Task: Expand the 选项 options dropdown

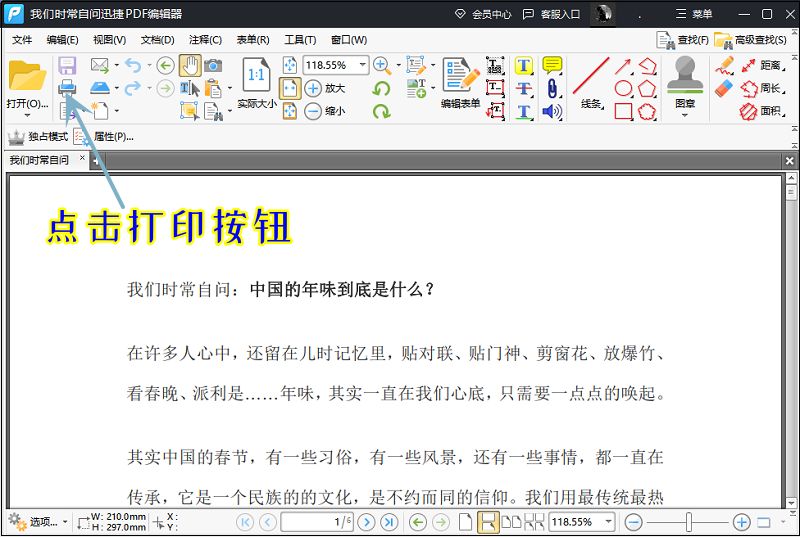Action: click(x=65, y=522)
